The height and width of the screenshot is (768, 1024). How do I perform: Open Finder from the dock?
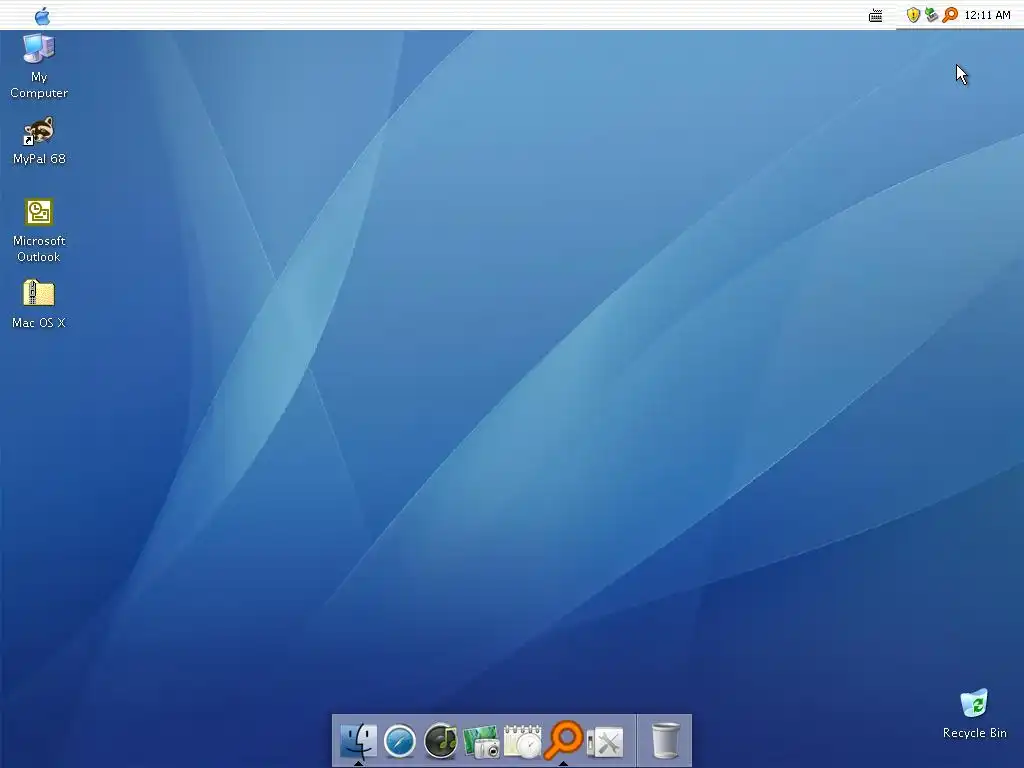[358, 741]
